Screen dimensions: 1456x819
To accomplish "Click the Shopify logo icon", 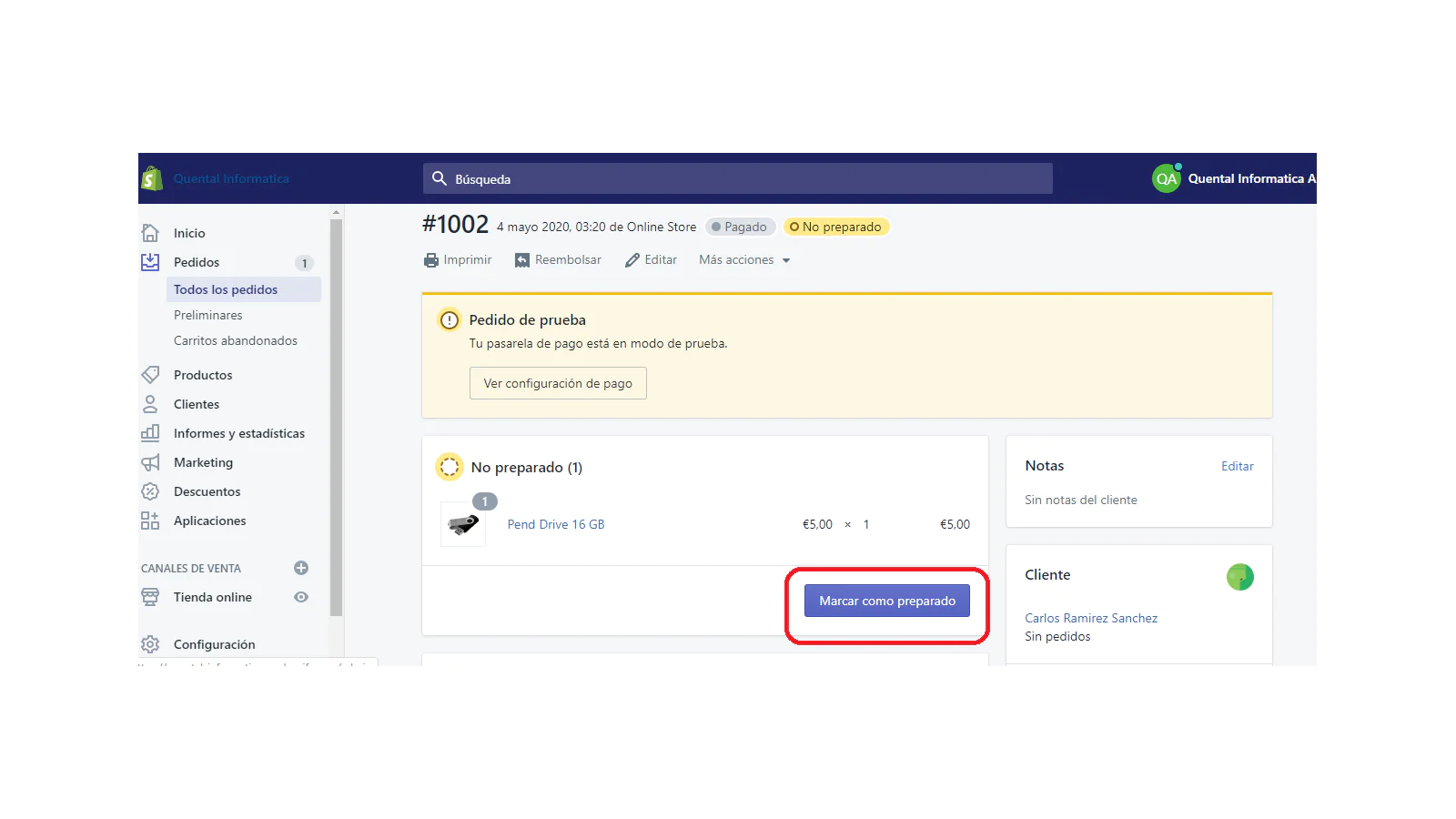I will click(152, 178).
